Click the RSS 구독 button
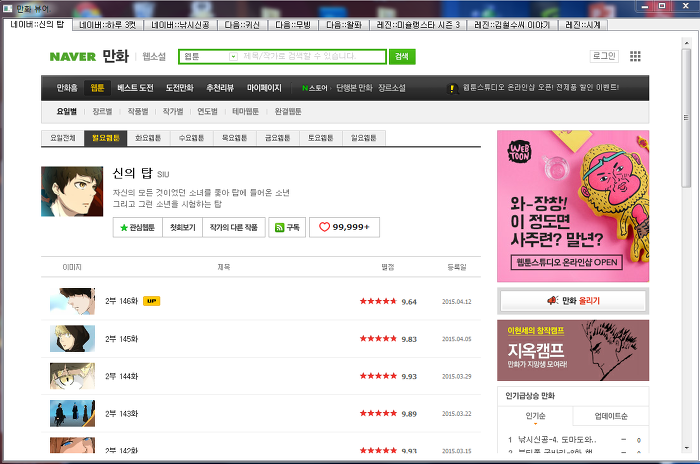The image size is (700, 464). (x=287, y=227)
